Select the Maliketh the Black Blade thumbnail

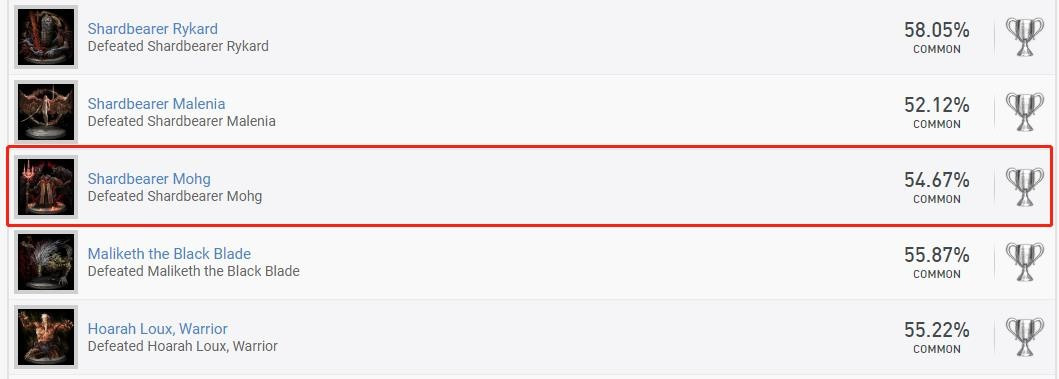46,262
